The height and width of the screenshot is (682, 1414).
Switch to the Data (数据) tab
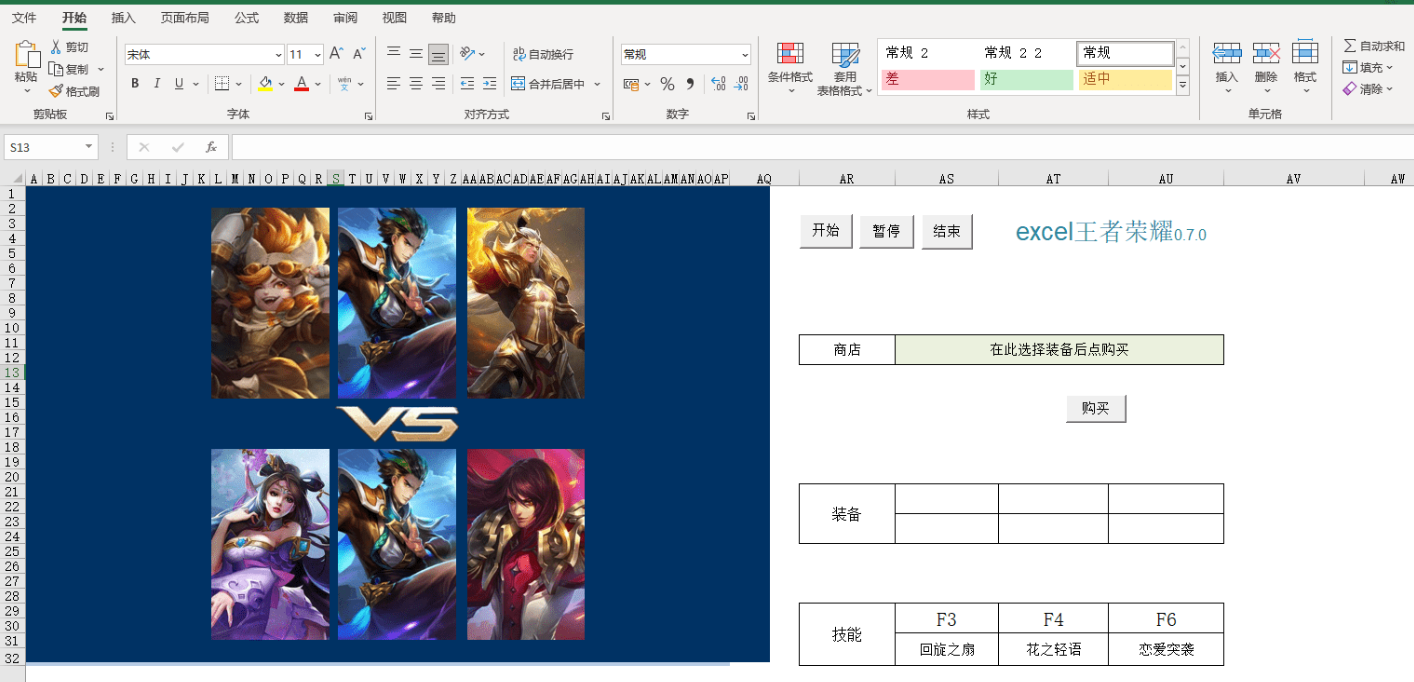point(296,18)
